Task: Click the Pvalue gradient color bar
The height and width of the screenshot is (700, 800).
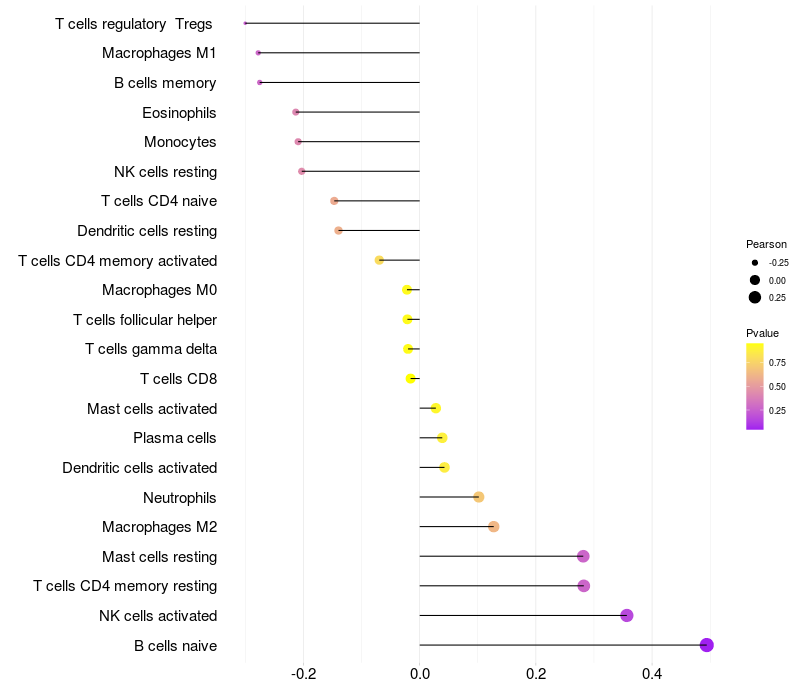Action: pyautogui.click(x=755, y=386)
